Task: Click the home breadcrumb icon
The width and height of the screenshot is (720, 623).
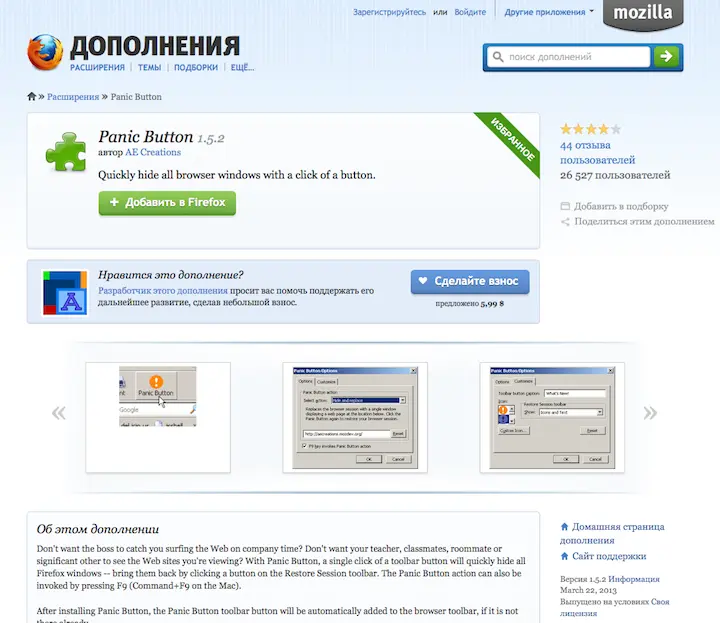Action: 31,96
